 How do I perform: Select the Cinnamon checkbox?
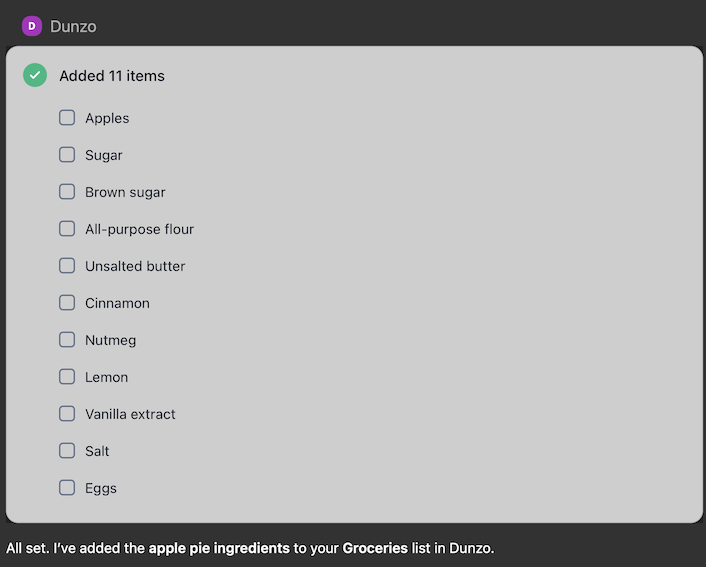67,303
